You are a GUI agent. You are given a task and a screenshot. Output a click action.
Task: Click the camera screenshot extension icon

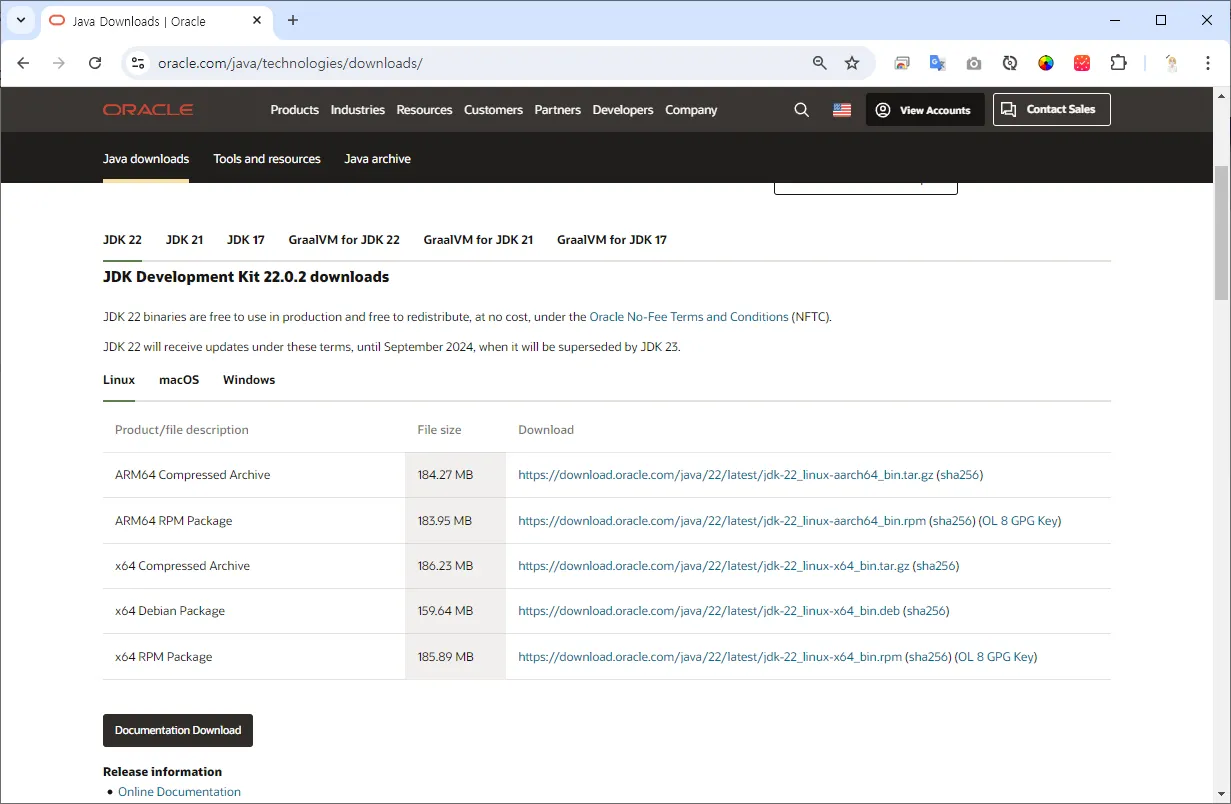974,63
